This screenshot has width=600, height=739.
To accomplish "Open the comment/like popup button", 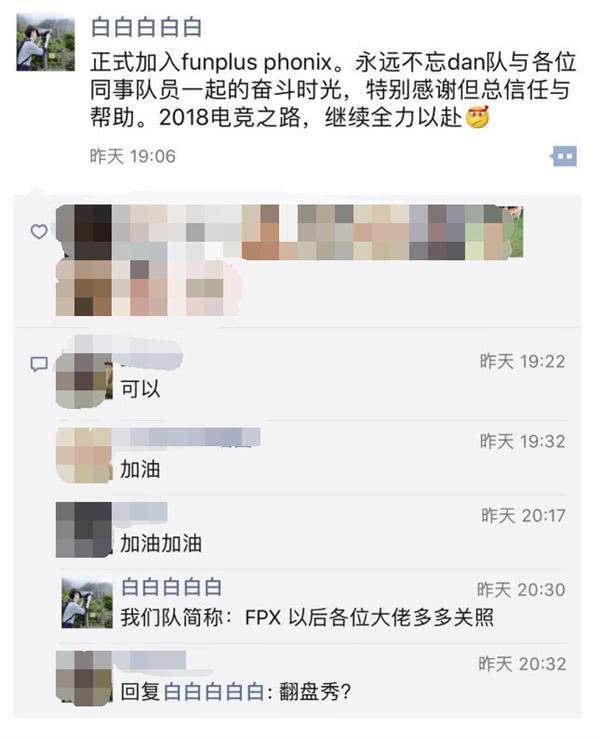I will tap(564, 156).
